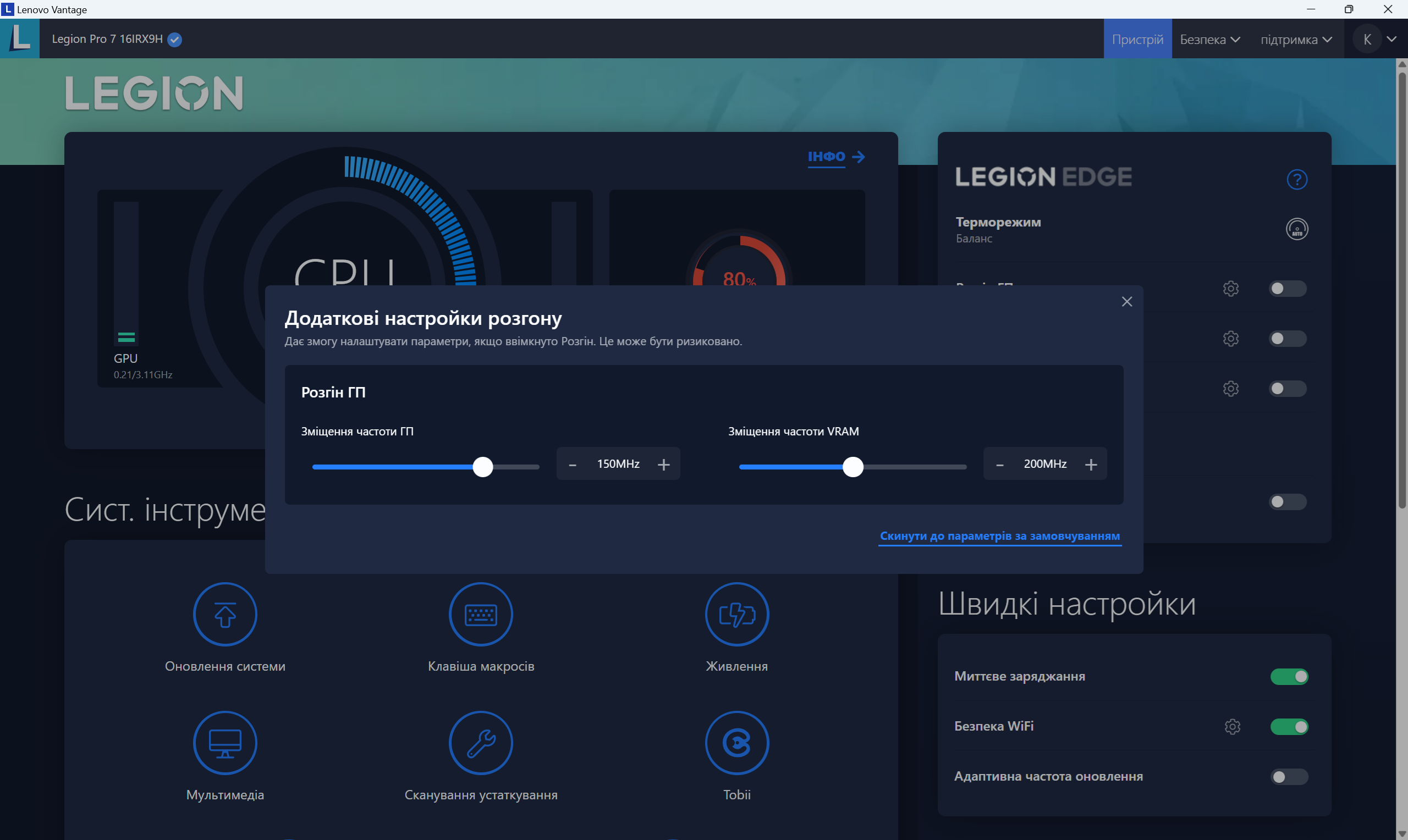
Task: Enable Адаптивна частота оновлення toggle
Action: [x=1289, y=777]
